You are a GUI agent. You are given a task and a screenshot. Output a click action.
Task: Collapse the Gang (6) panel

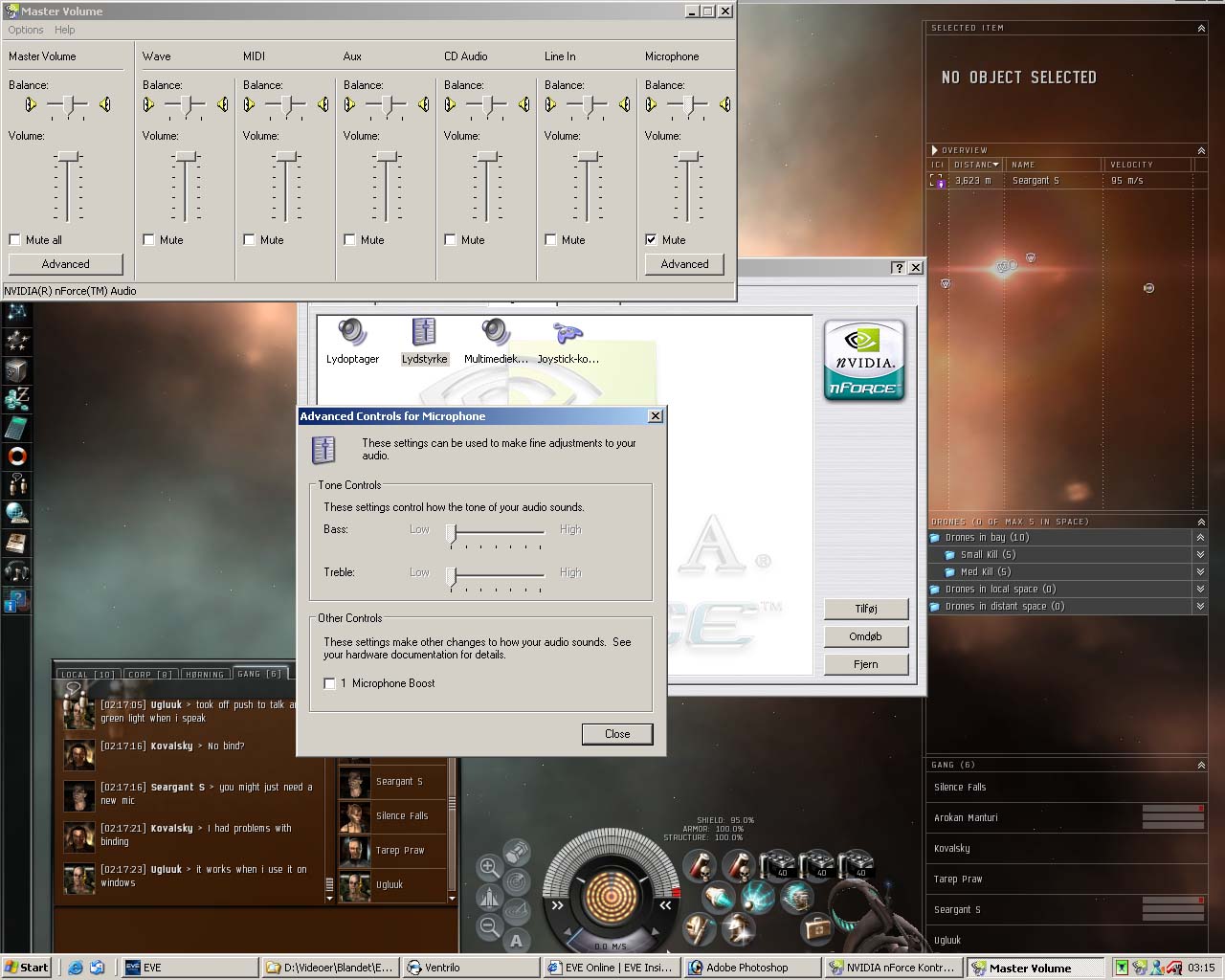[x=1201, y=765]
